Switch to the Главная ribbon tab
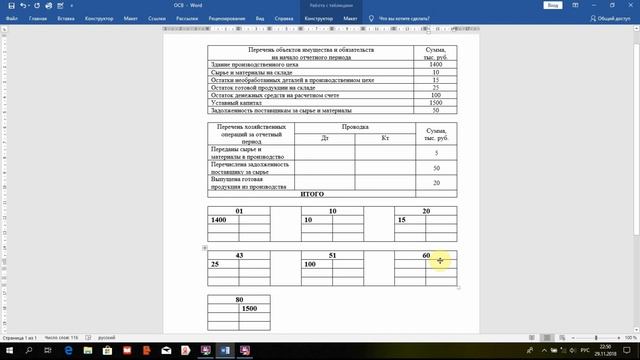The height and width of the screenshot is (360, 640). tap(38, 18)
